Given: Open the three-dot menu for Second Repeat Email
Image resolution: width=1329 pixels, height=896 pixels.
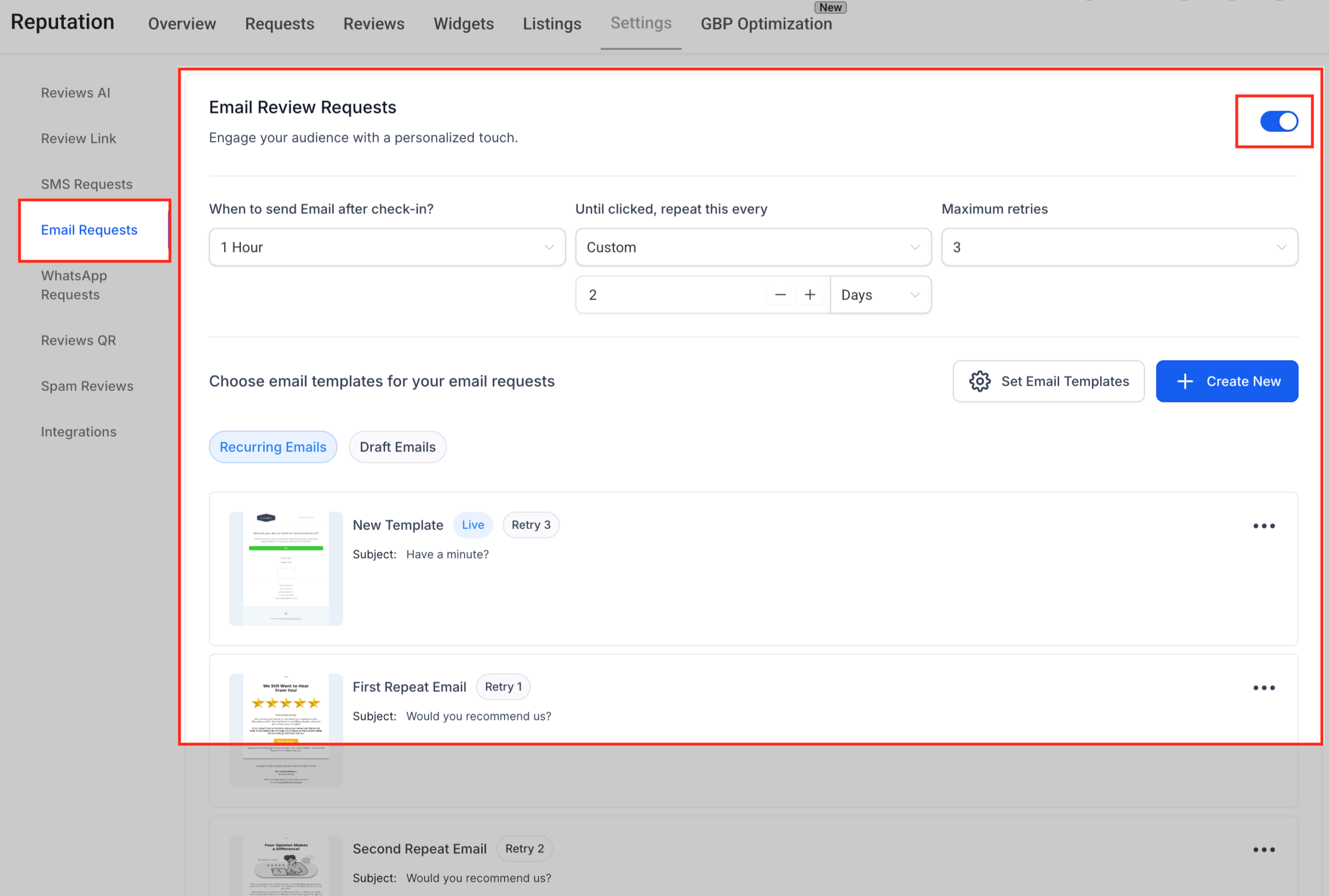Looking at the screenshot, I should pyautogui.click(x=1264, y=849).
